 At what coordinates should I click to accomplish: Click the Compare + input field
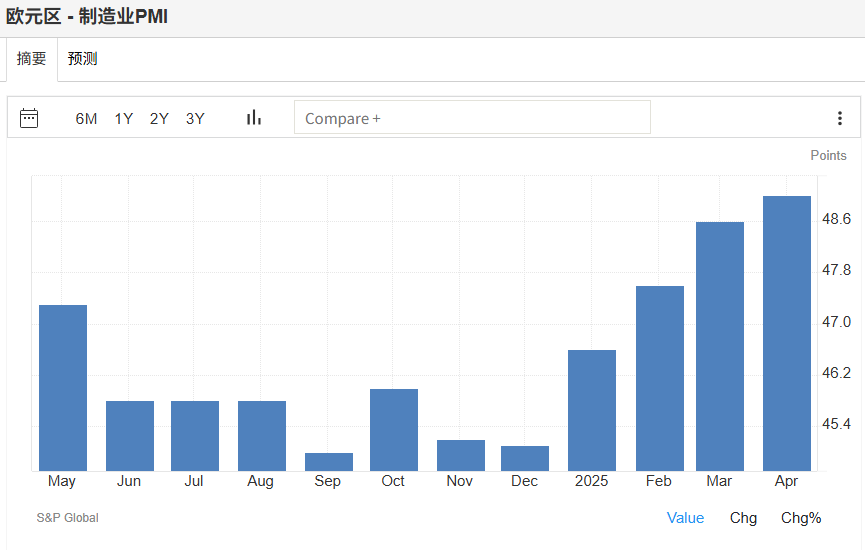pos(472,117)
